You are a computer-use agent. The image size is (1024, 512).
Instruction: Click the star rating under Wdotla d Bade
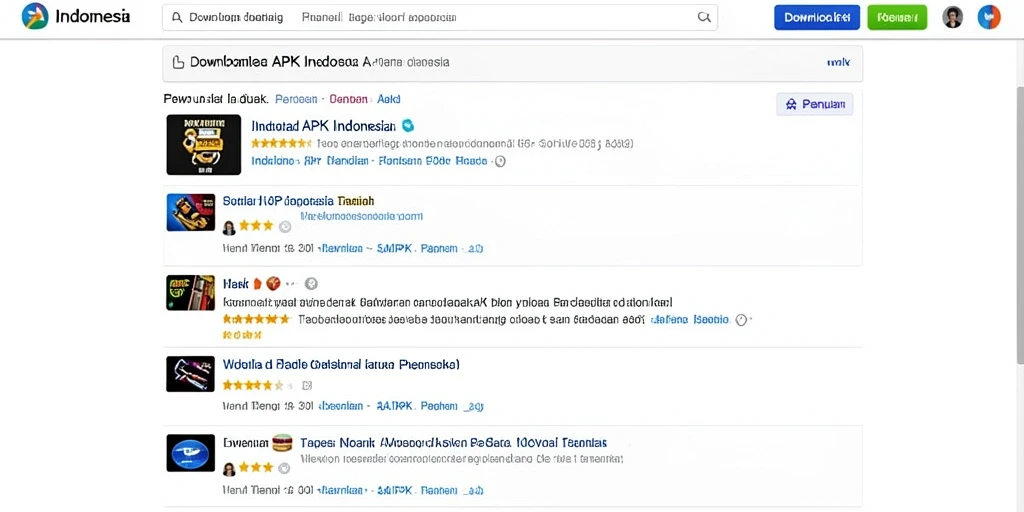(x=259, y=385)
